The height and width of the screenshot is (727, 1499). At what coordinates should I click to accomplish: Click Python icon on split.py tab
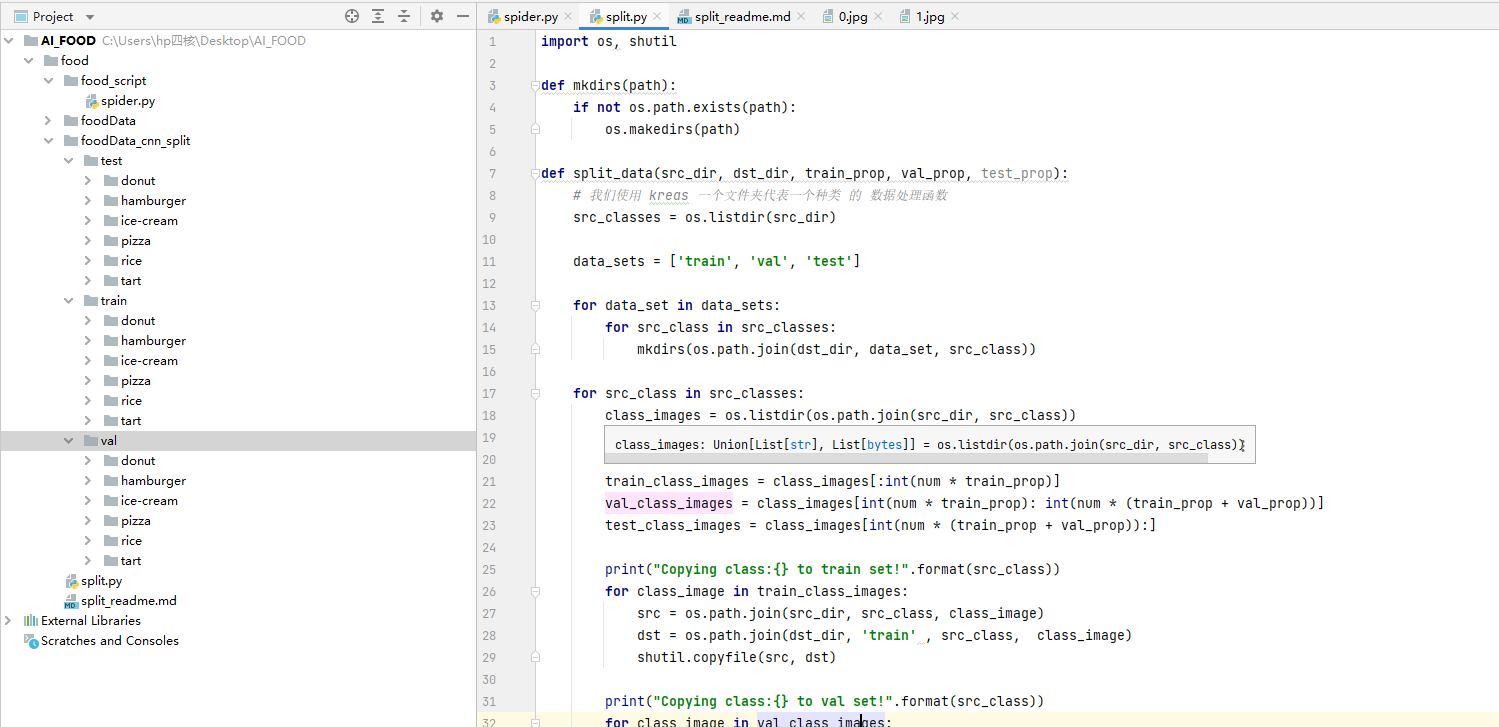596,17
